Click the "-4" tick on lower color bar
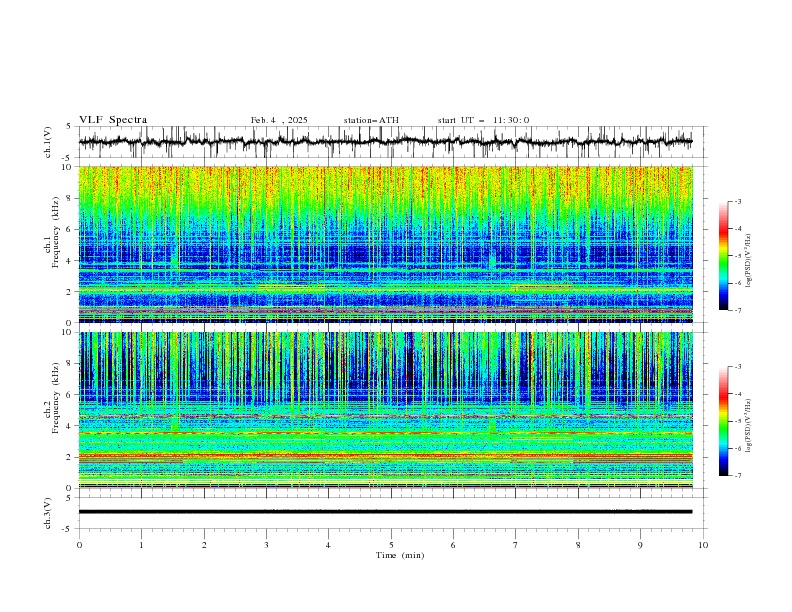This screenshot has height=612, width=792. pyautogui.click(x=737, y=394)
